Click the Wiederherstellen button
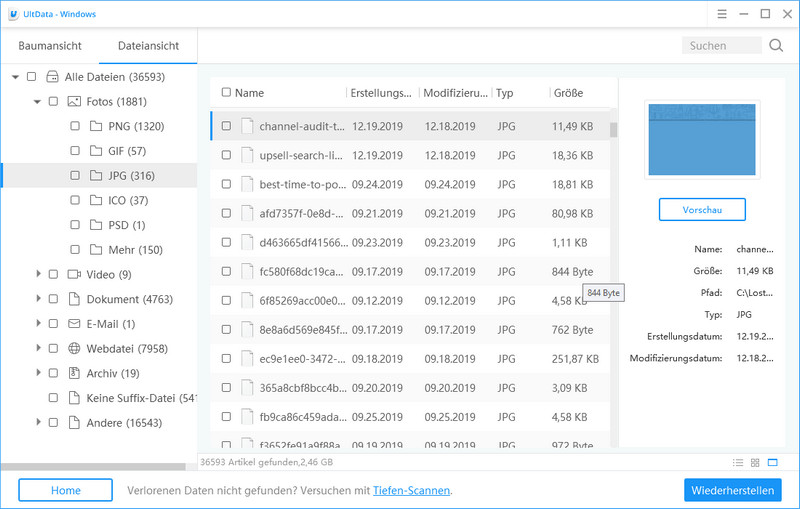The width and height of the screenshot is (800, 509). coord(733,490)
